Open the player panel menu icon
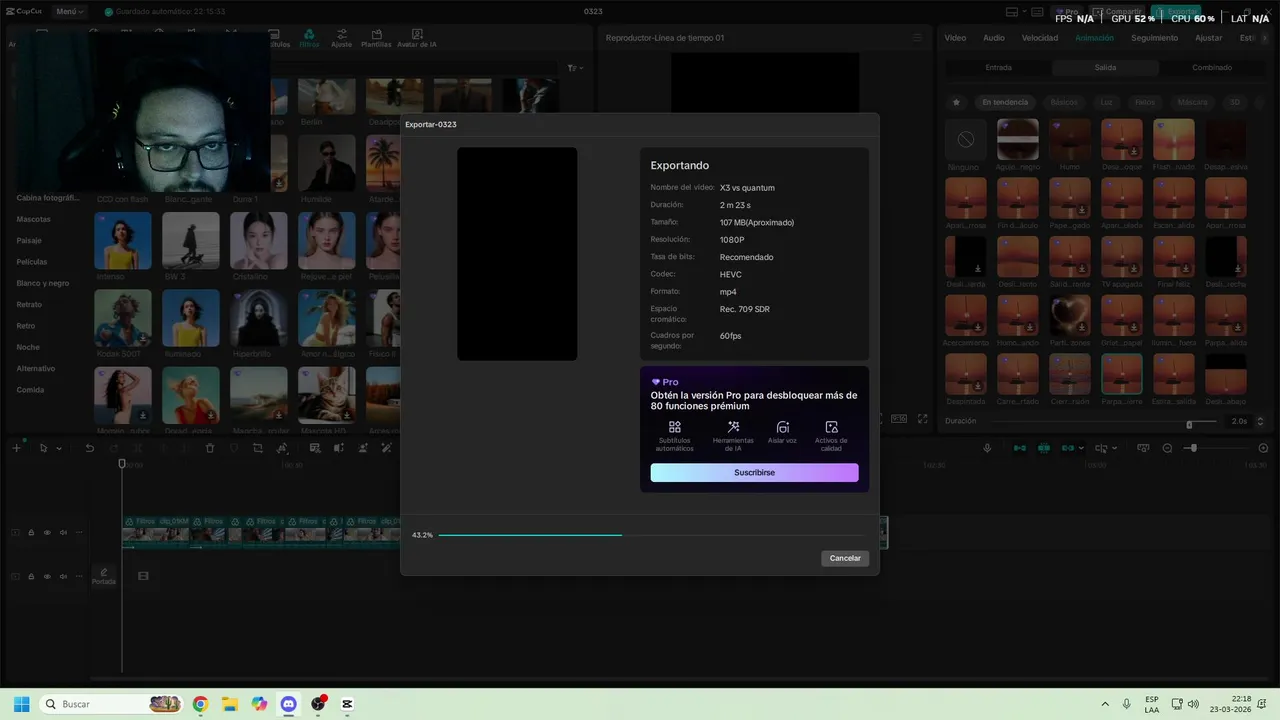Screen dimensions: 1280x720 pyautogui.click(x=917, y=38)
